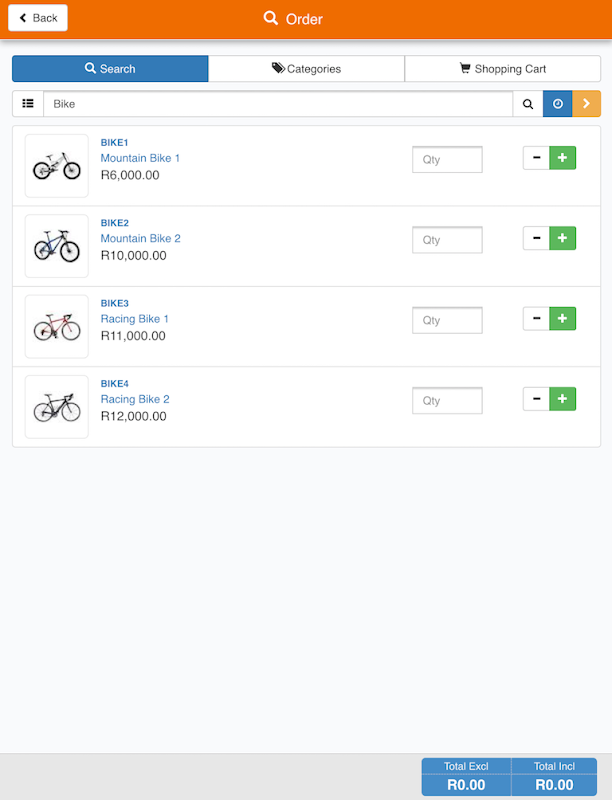
Task: Click the Racing Bike 1 thumbnail image
Action: click(57, 326)
